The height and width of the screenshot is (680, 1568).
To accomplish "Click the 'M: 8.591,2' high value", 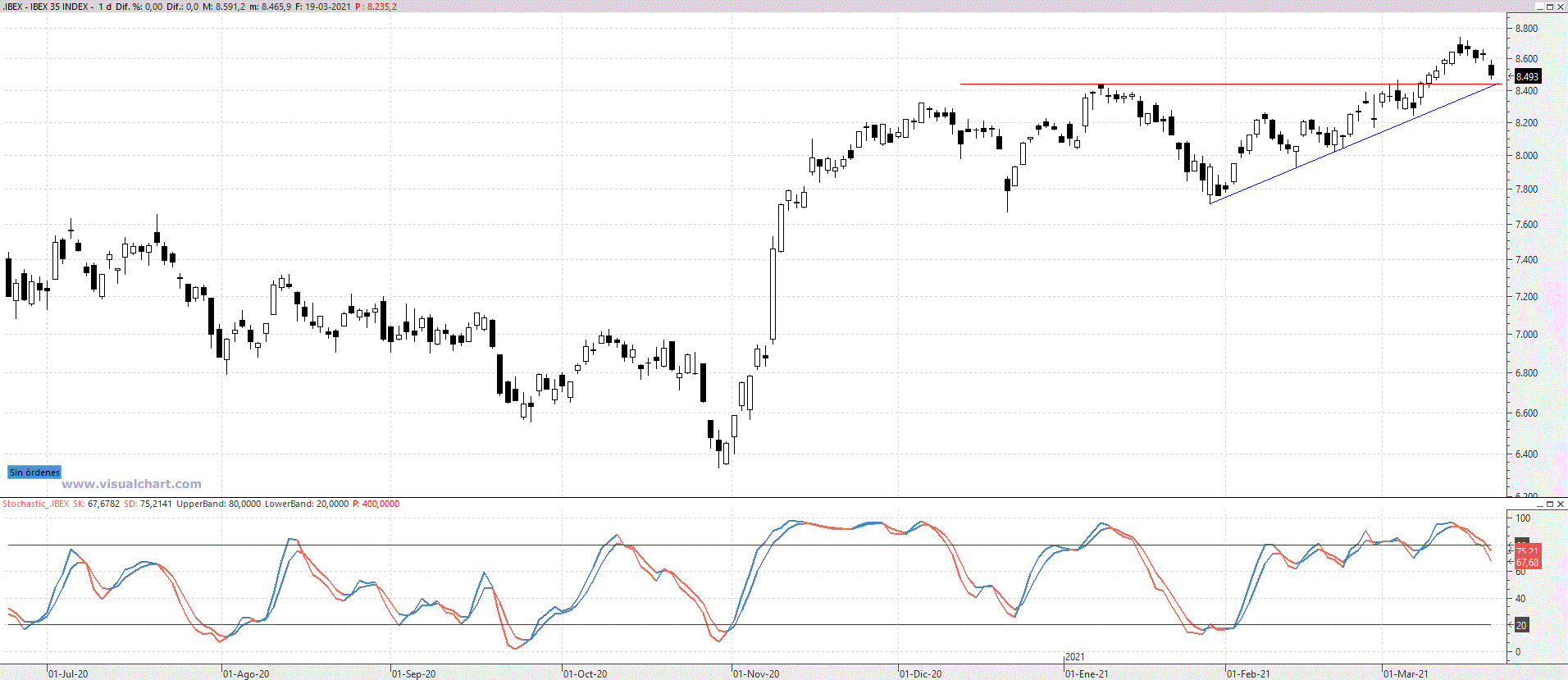I will 223,7.
